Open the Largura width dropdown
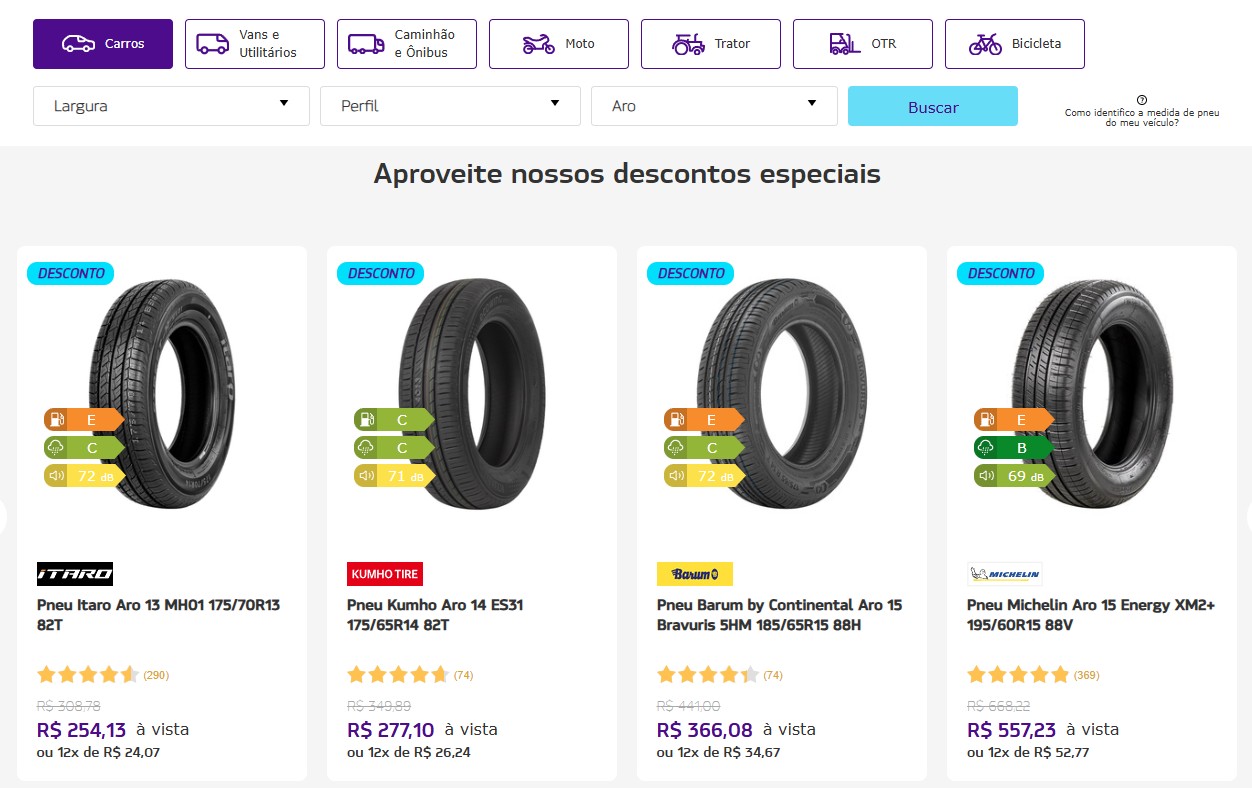1252x788 pixels. 171,106
